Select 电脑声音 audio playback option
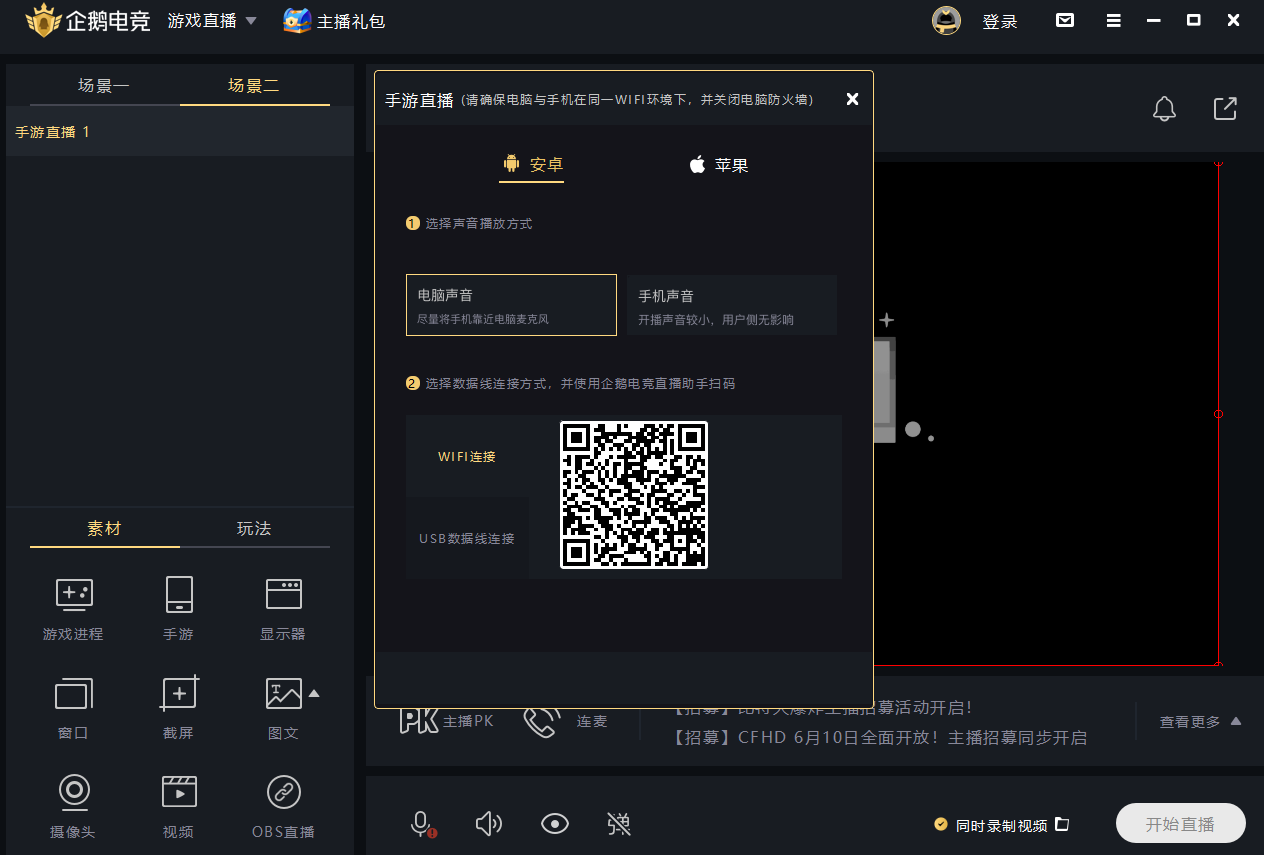This screenshot has width=1264, height=855. click(x=511, y=305)
